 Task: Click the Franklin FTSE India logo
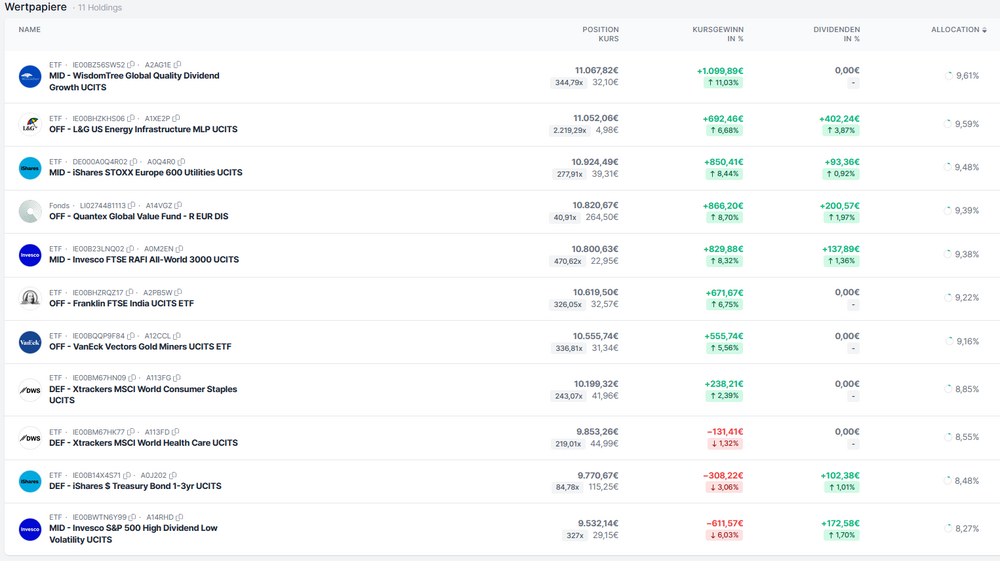pos(30,298)
